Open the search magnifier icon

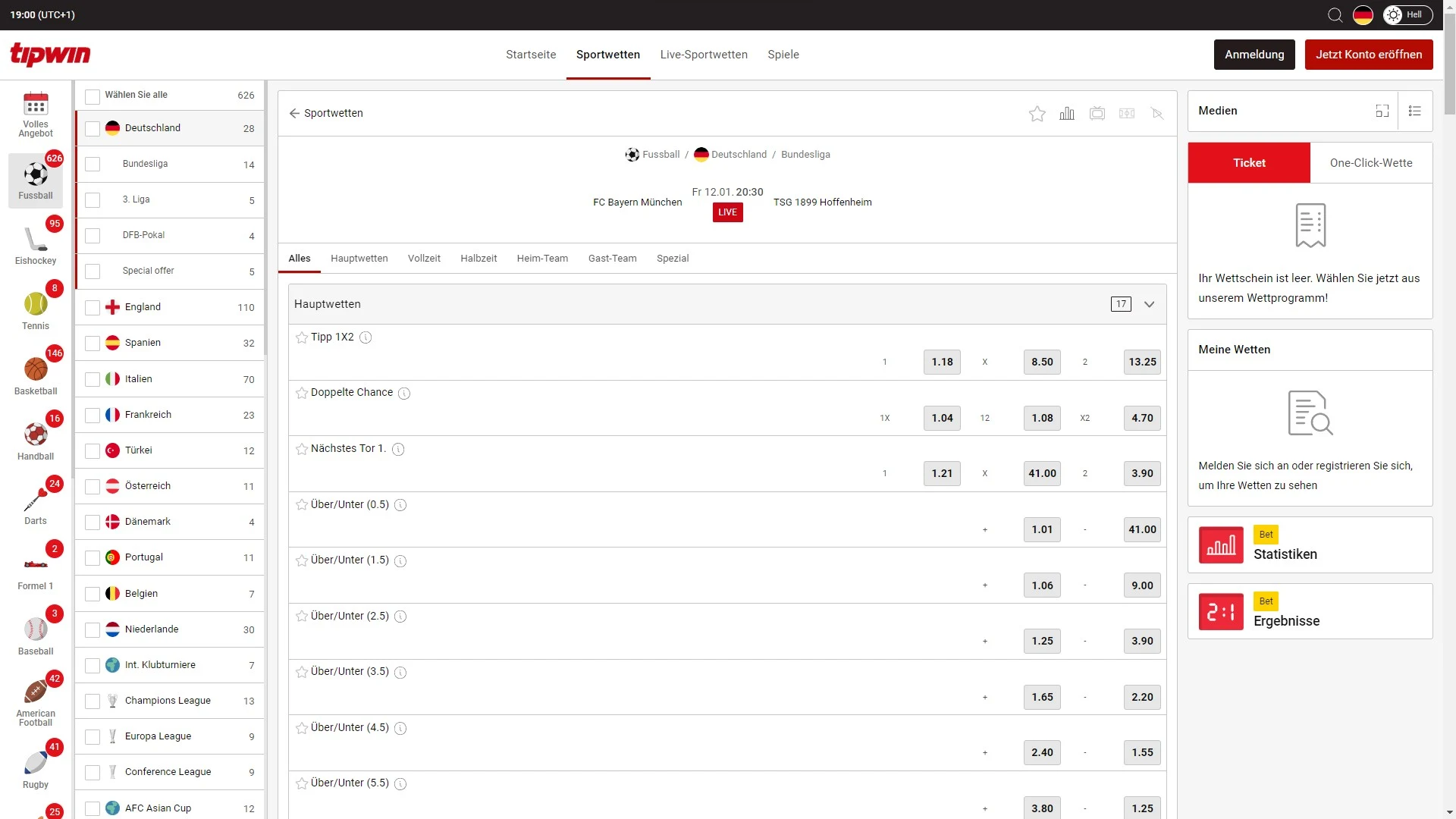[x=1335, y=15]
